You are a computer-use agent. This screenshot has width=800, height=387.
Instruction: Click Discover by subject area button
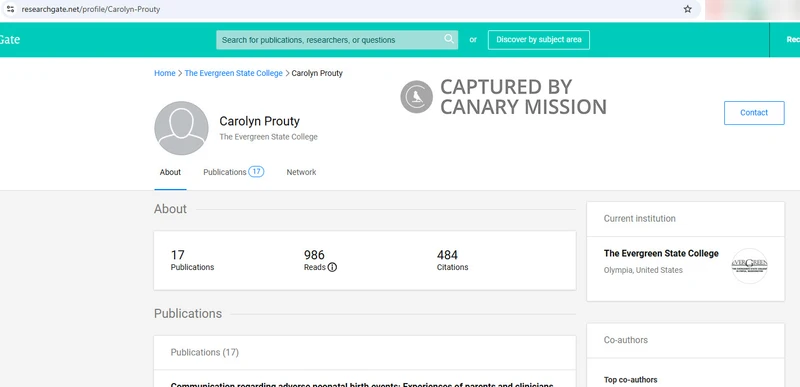pyautogui.click(x=538, y=40)
